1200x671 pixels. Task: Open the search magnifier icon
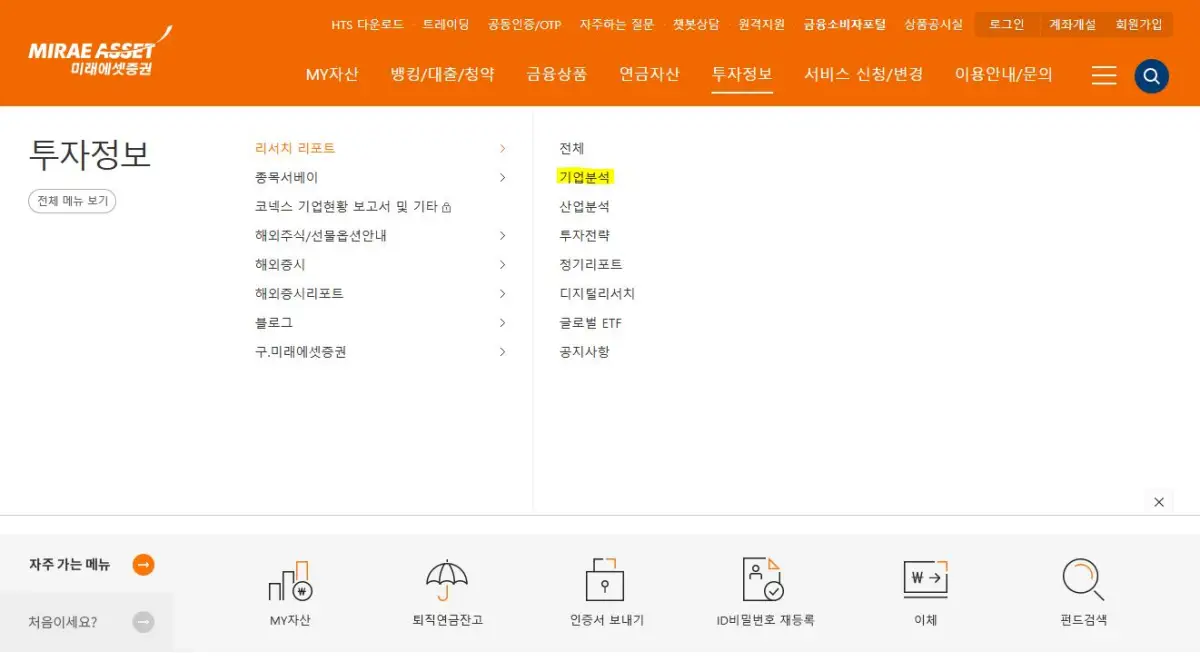(1151, 75)
